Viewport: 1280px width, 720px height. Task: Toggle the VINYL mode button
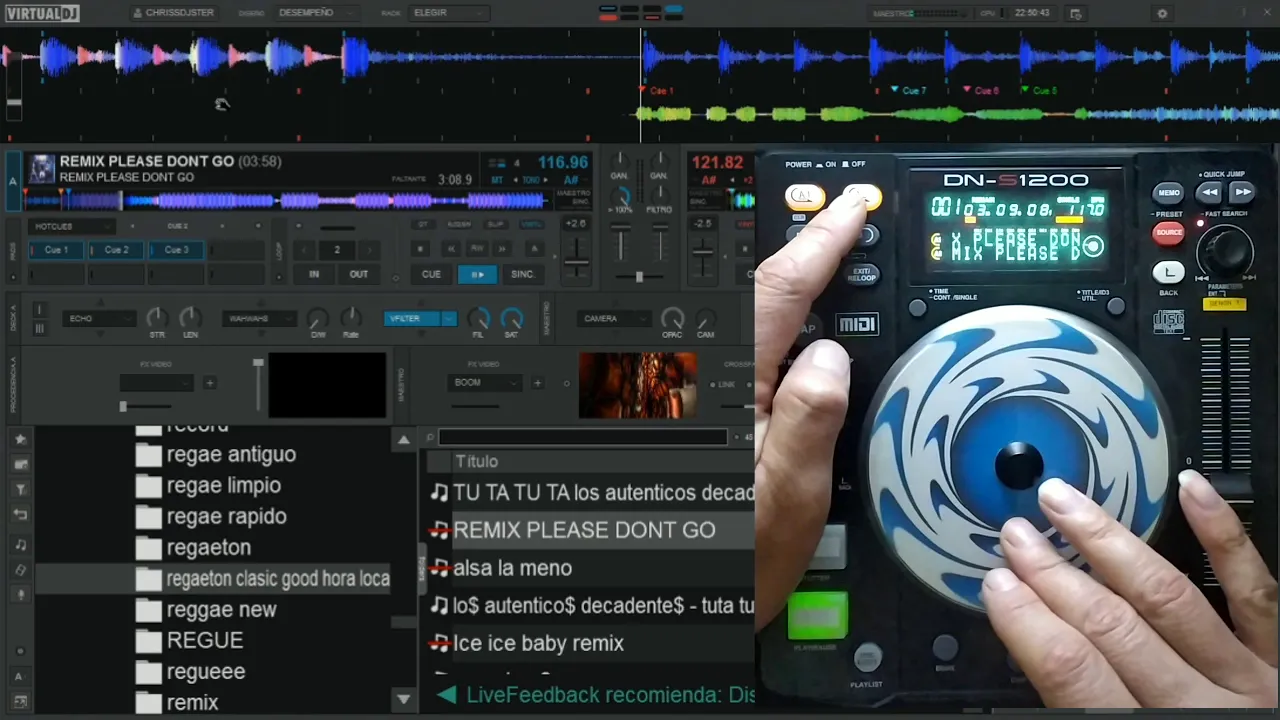pyautogui.click(x=533, y=225)
